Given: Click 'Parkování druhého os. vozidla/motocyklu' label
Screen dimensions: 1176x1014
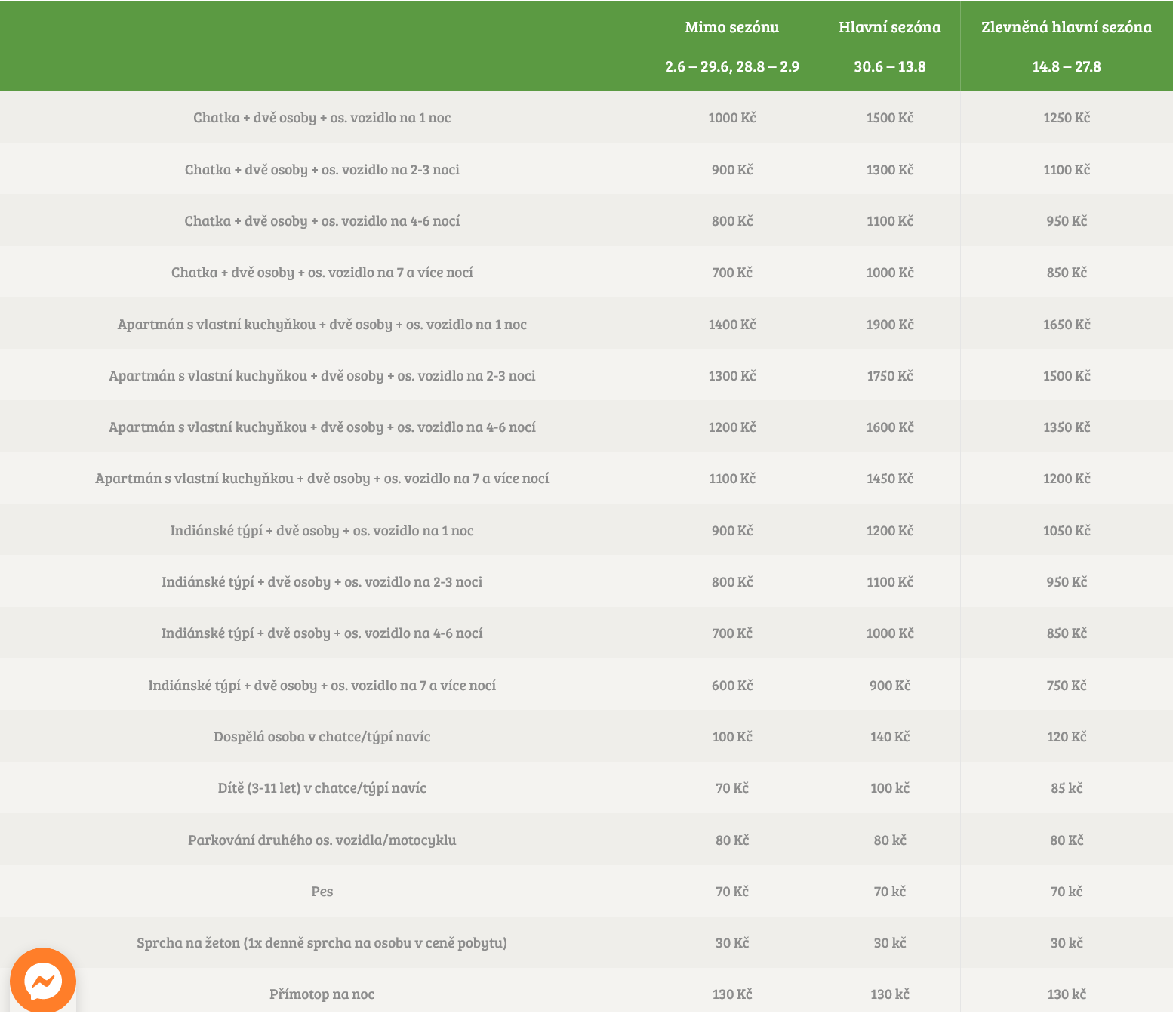Looking at the screenshot, I should pyautogui.click(x=322, y=840).
